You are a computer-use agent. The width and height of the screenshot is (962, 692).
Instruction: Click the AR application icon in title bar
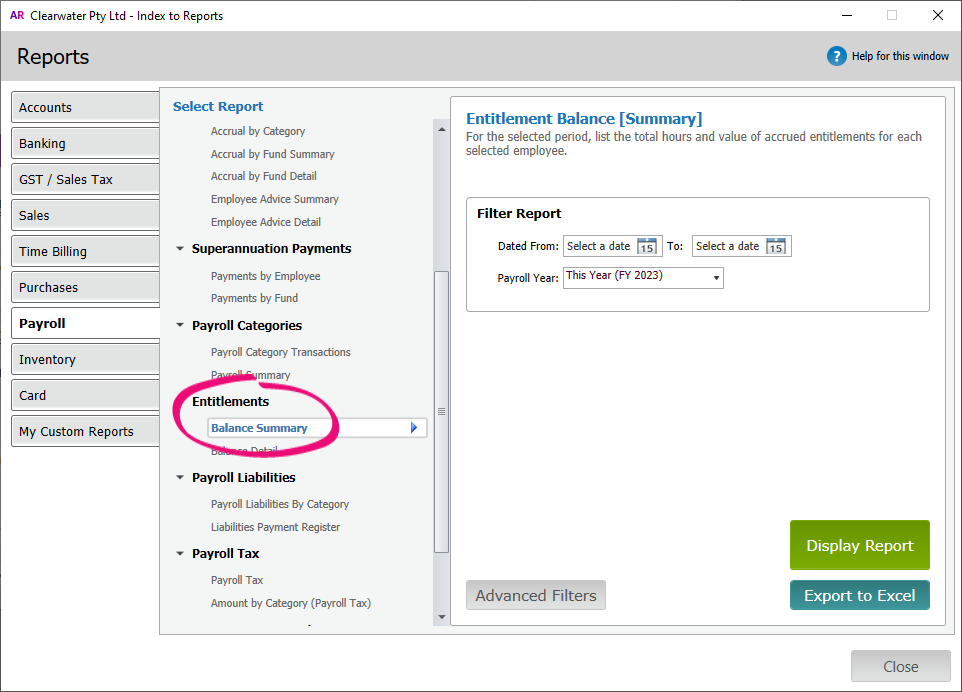(x=17, y=15)
